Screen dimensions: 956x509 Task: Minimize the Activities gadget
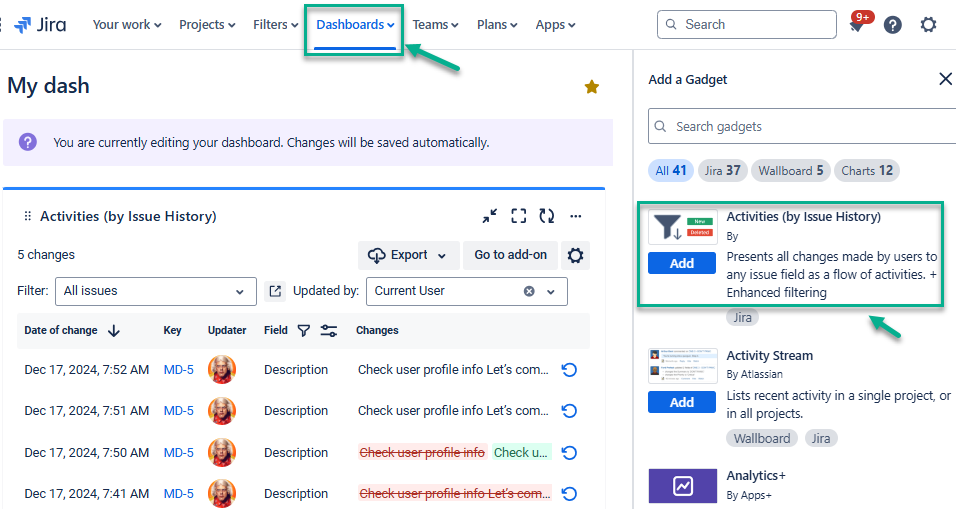[490, 216]
